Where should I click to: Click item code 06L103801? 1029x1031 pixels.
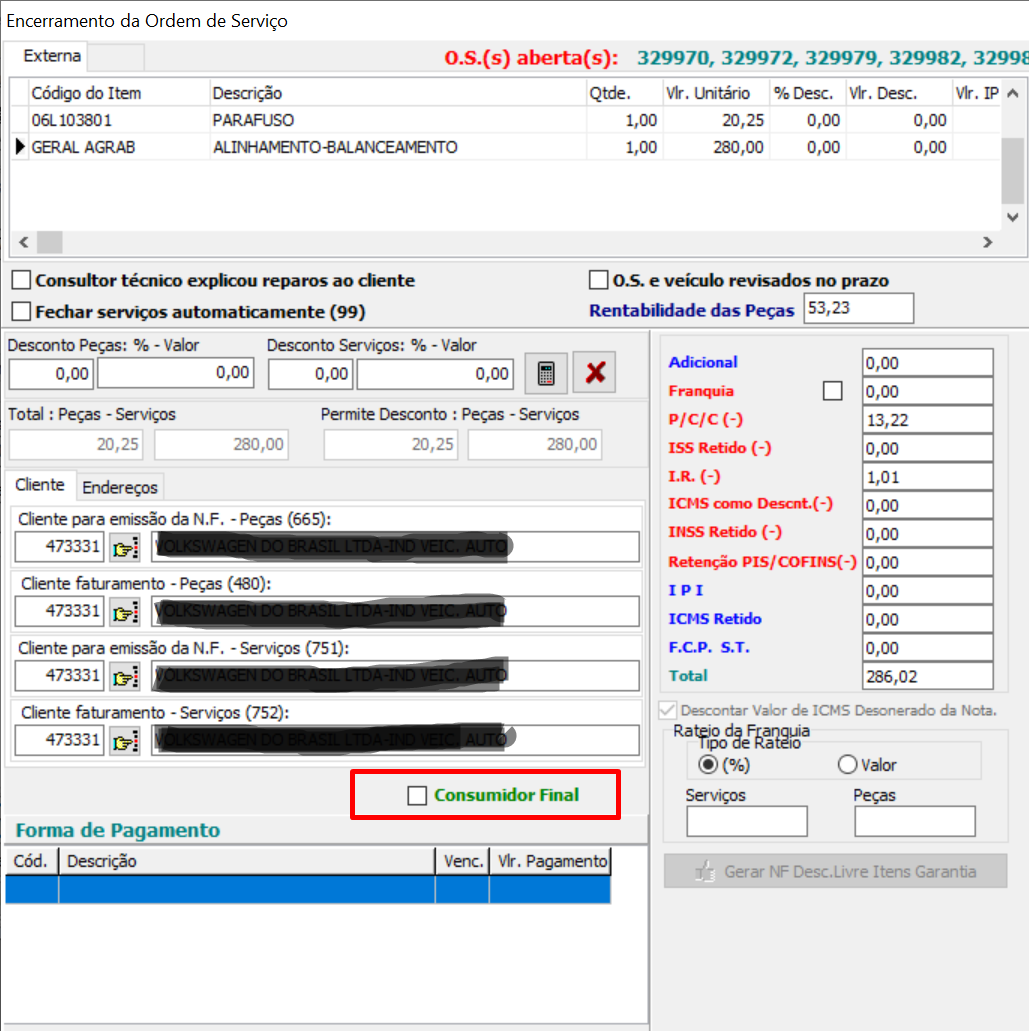(72, 120)
